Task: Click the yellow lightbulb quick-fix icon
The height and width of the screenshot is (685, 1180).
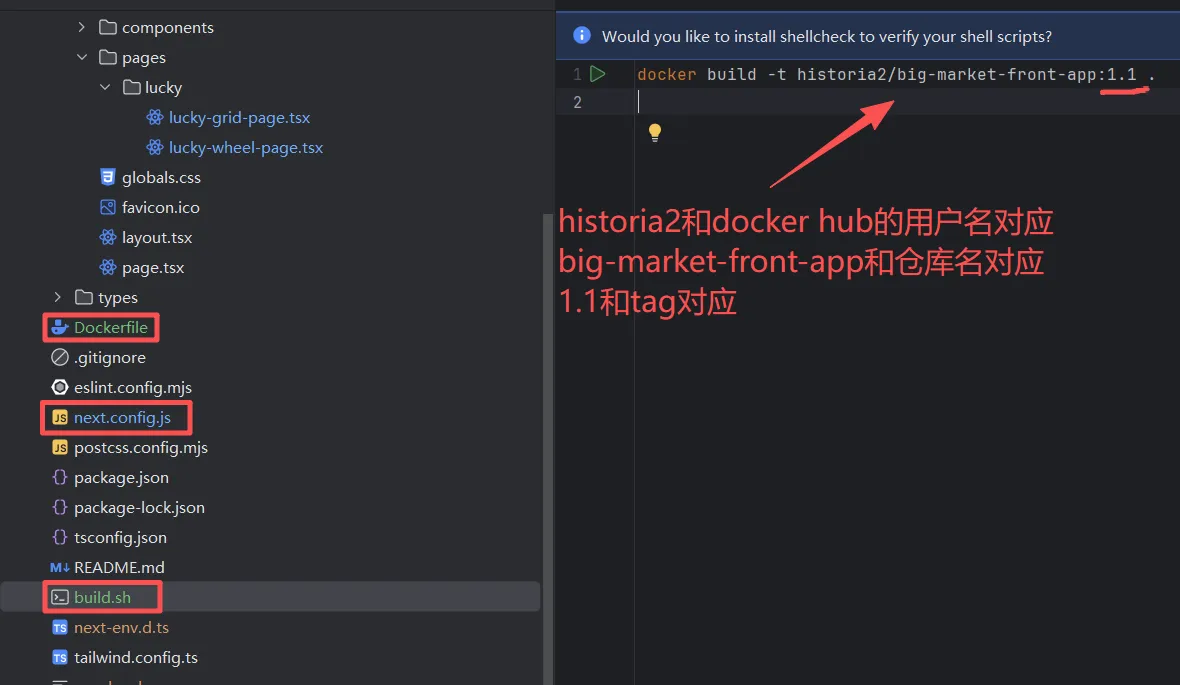Action: 655,132
